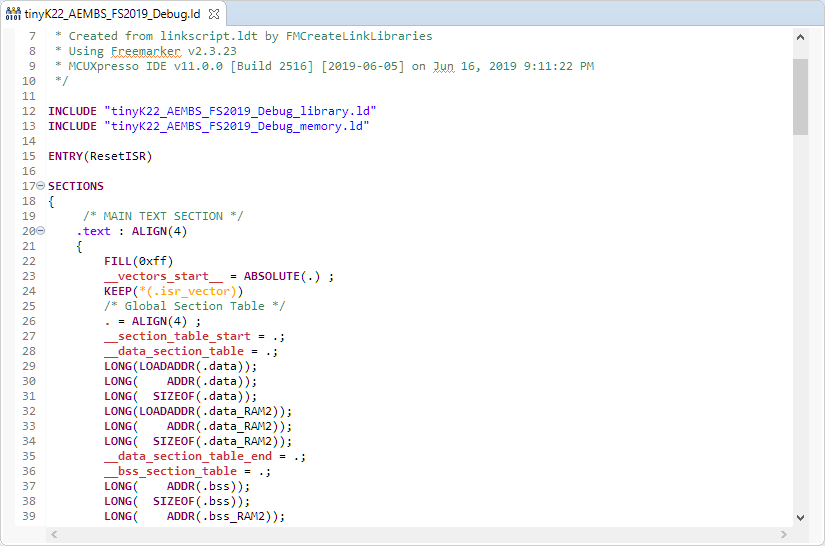Image resolution: width=825 pixels, height=546 pixels.
Task: Click the ". = ALIGN(4) ;" statement on line 26
Action: coord(153,321)
